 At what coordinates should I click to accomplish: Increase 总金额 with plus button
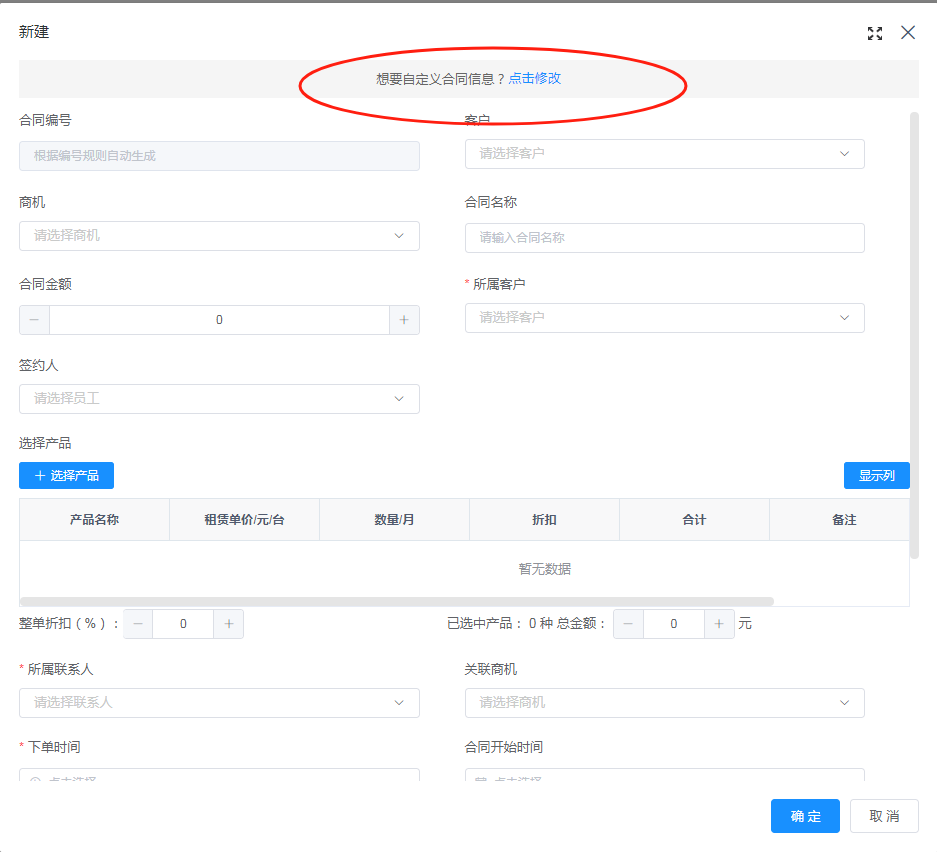coord(719,624)
